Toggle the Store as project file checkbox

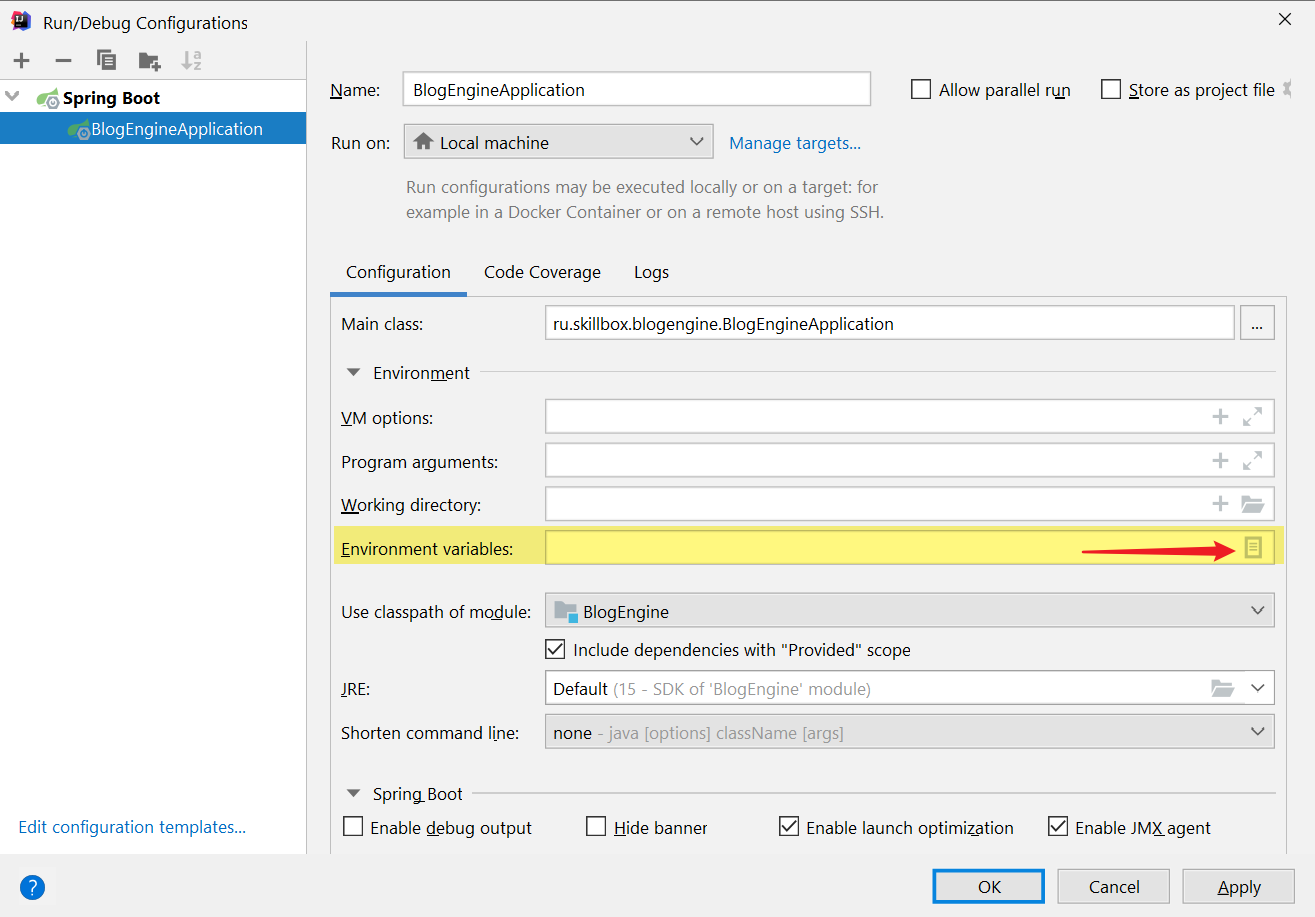click(x=1111, y=90)
